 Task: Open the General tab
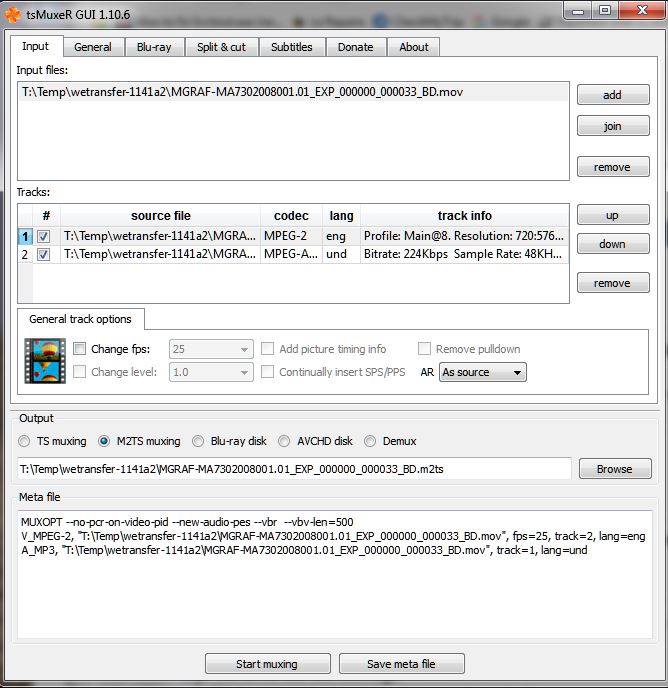93,47
